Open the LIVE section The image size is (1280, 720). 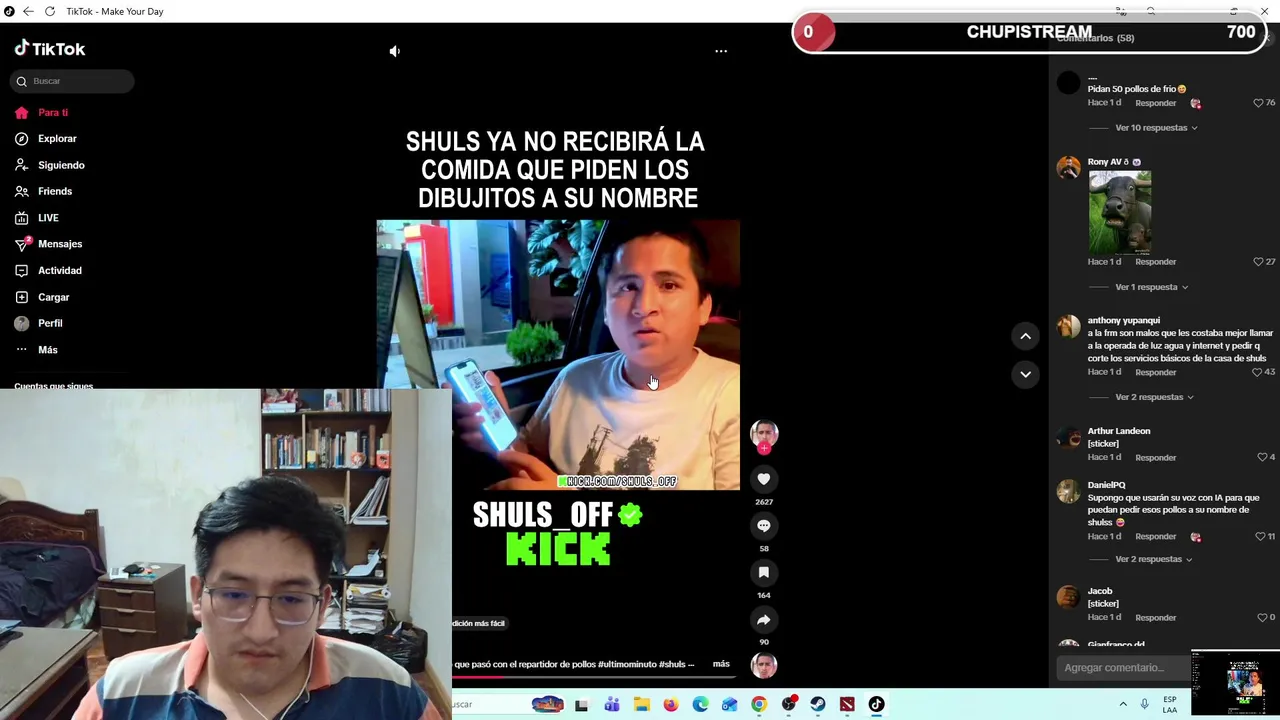click(x=37, y=218)
